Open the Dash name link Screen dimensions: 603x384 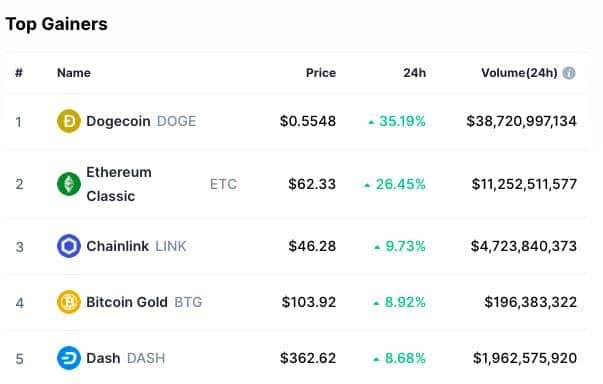[x=103, y=358]
